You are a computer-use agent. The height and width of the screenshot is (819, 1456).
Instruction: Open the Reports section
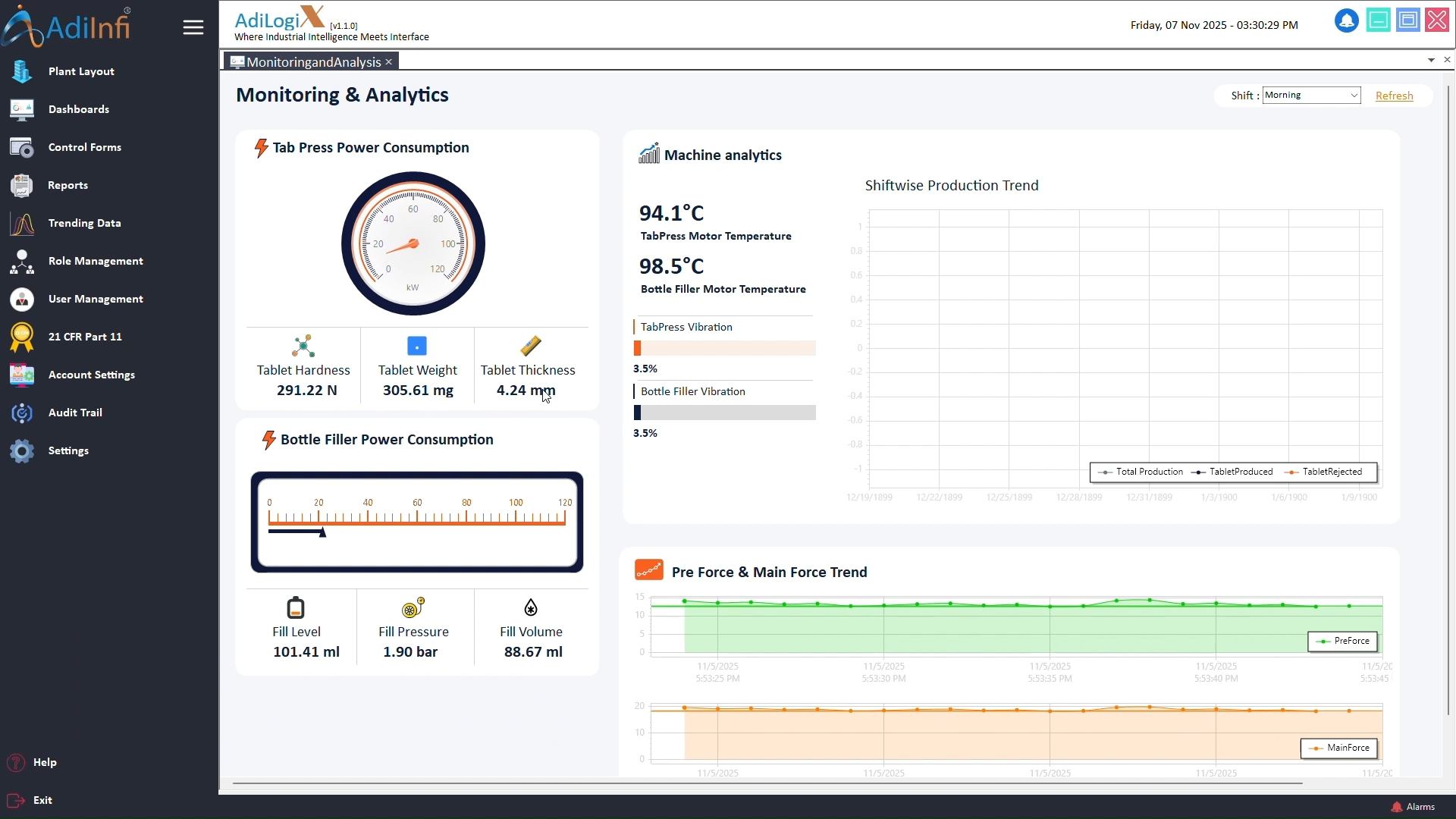pos(67,185)
